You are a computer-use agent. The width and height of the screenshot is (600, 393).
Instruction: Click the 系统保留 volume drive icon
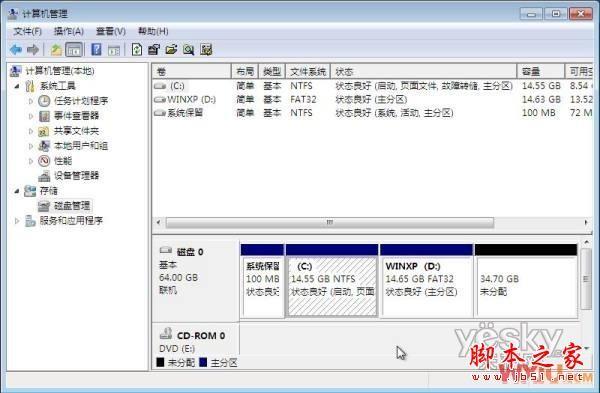[x=160, y=113]
